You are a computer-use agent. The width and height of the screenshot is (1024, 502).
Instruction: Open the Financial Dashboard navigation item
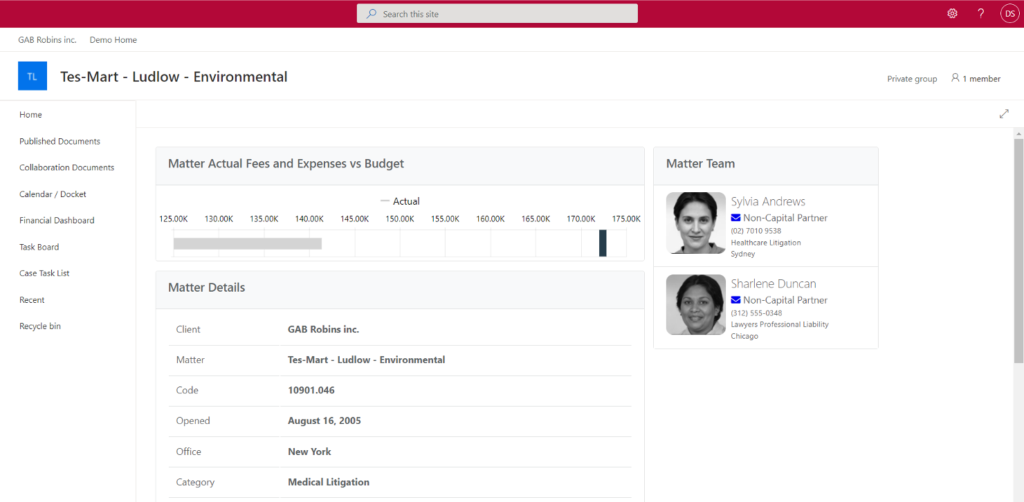pos(57,220)
